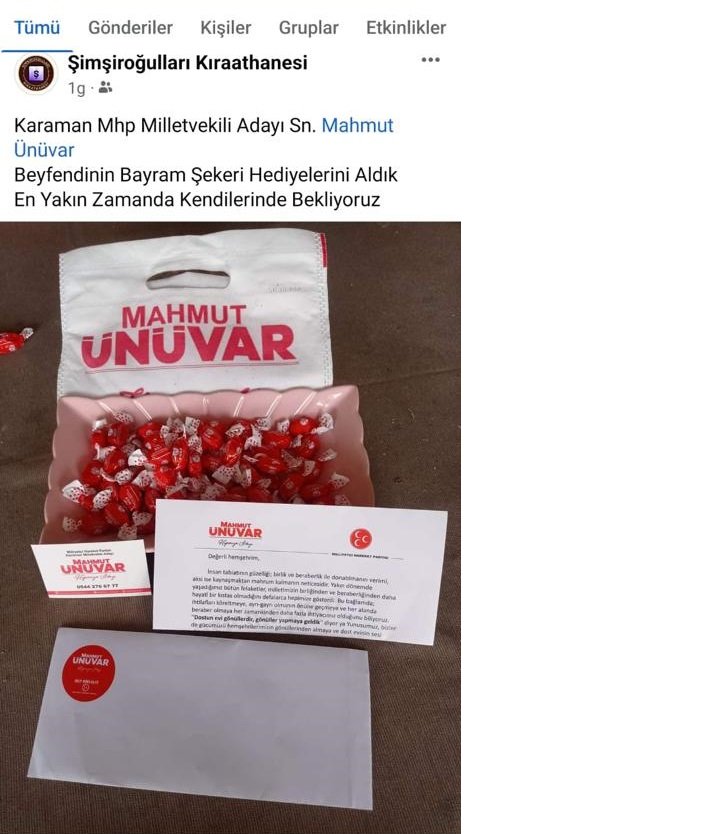Click the Ünüvar tagged name on second line
Viewport: 702px width, 834px height.
[44, 150]
